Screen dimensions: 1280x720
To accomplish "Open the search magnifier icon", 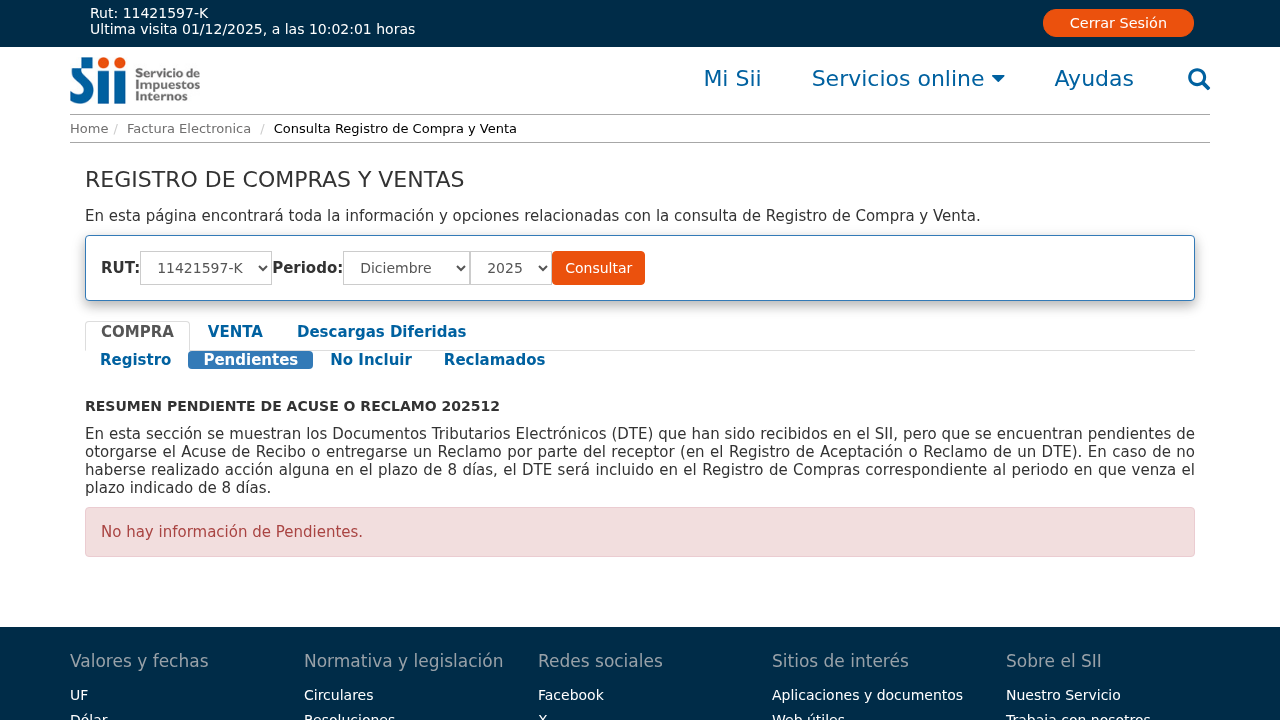I will 1198,79.
